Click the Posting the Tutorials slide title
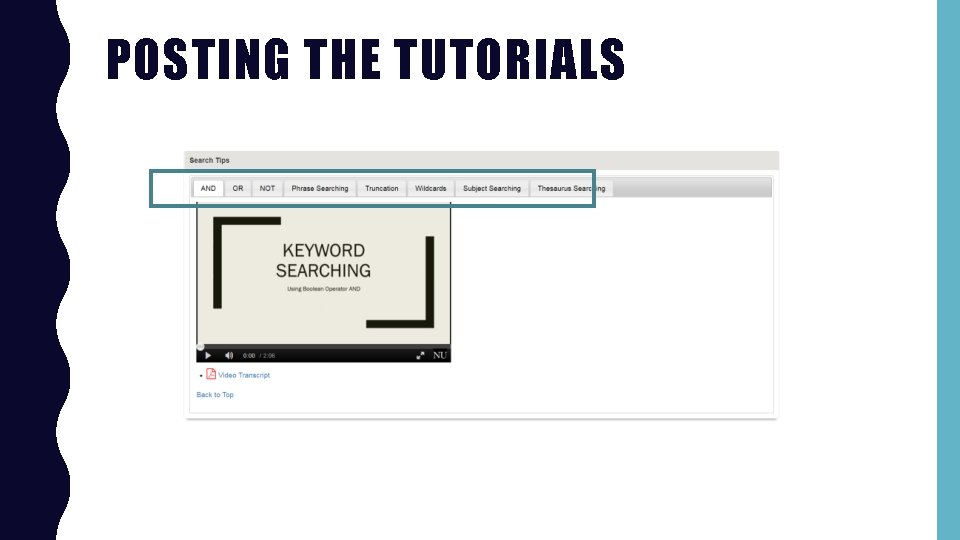The image size is (960, 540). (x=366, y=59)
